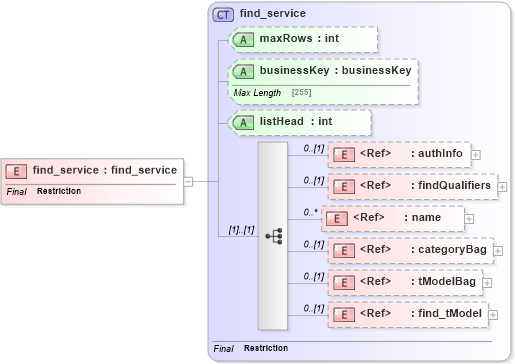
Task: Click the E icon beside findQualifiers
Action: tap(344, 187)
